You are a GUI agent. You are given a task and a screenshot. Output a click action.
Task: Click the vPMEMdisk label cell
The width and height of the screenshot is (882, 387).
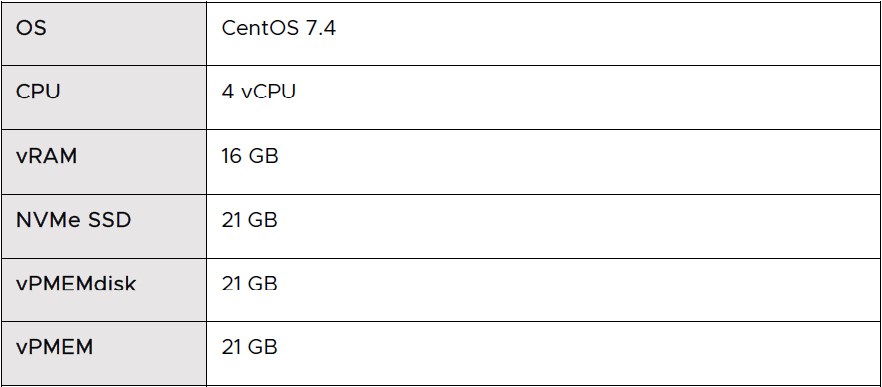pyautogui.click(x=104, y=290)
